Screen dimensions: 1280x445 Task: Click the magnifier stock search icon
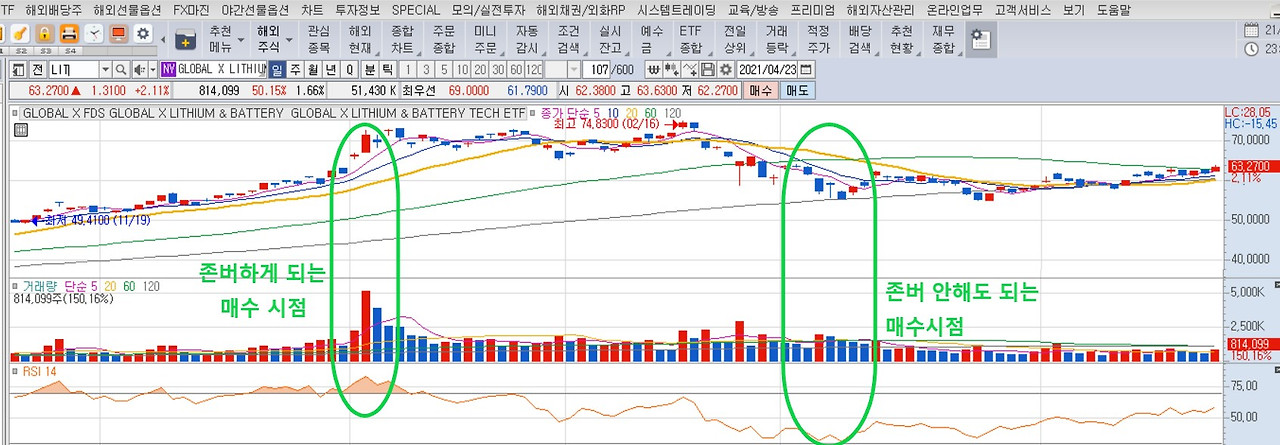(x=121, y=70)
